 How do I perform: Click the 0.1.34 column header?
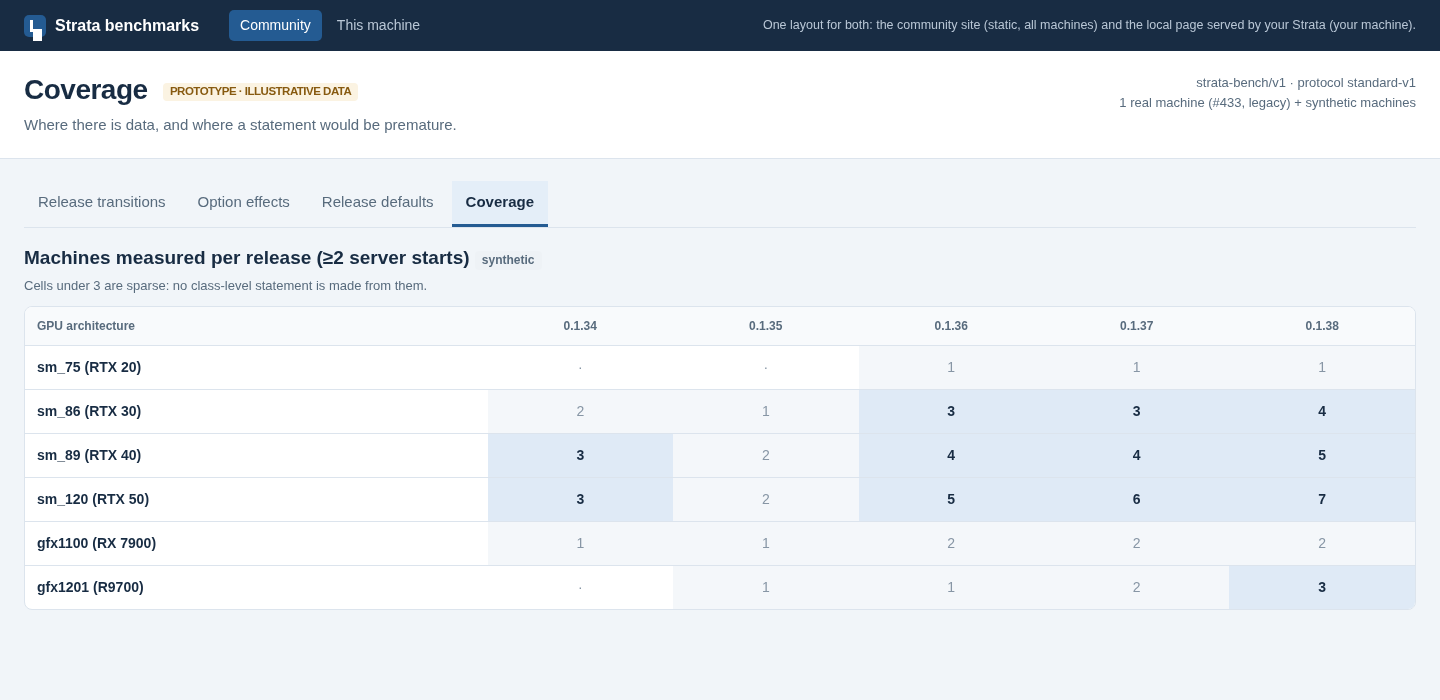[x=580, y=326]
